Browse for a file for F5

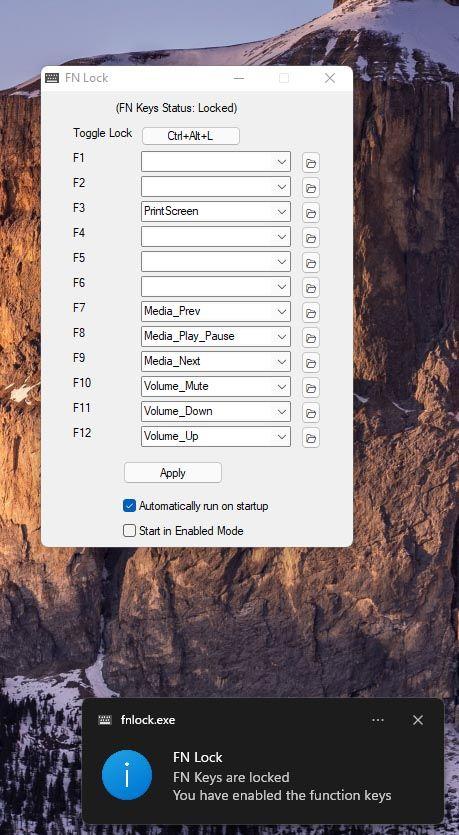(x=311, y=263)
